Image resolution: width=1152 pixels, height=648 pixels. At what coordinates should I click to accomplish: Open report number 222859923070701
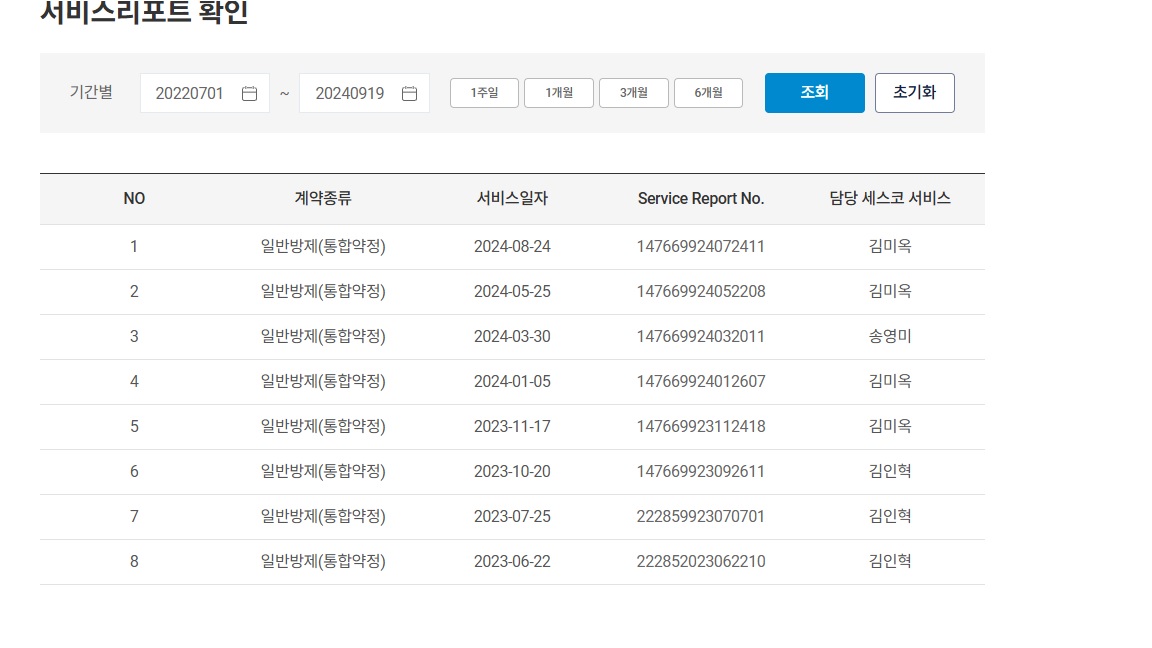pos(700,517)
